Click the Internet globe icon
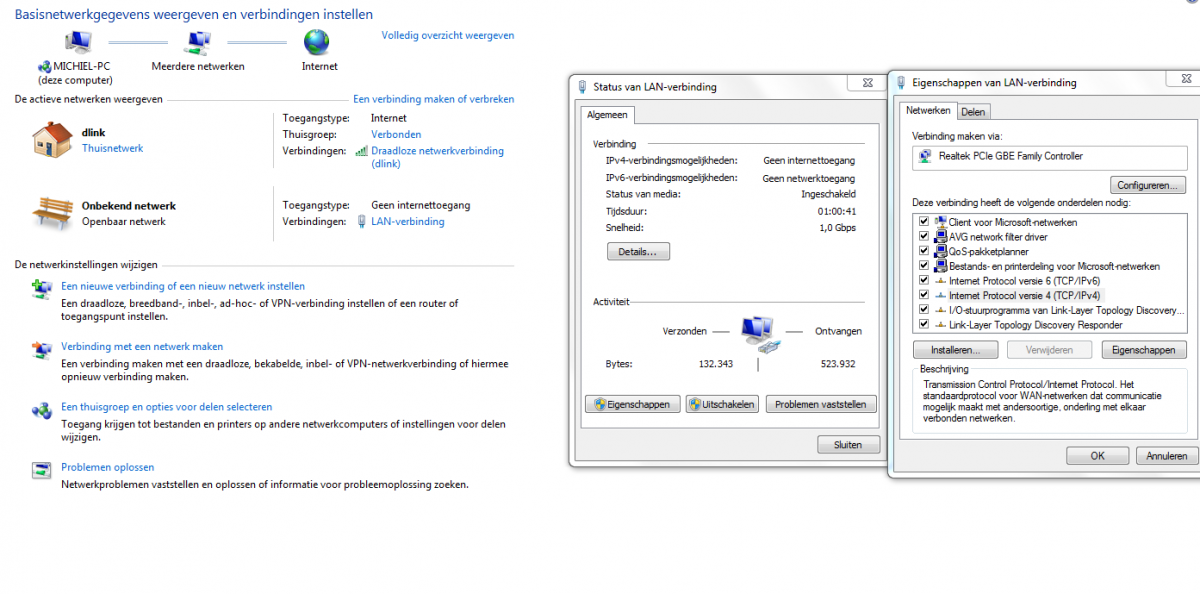The image size is (1200, 594). point(317,42)
